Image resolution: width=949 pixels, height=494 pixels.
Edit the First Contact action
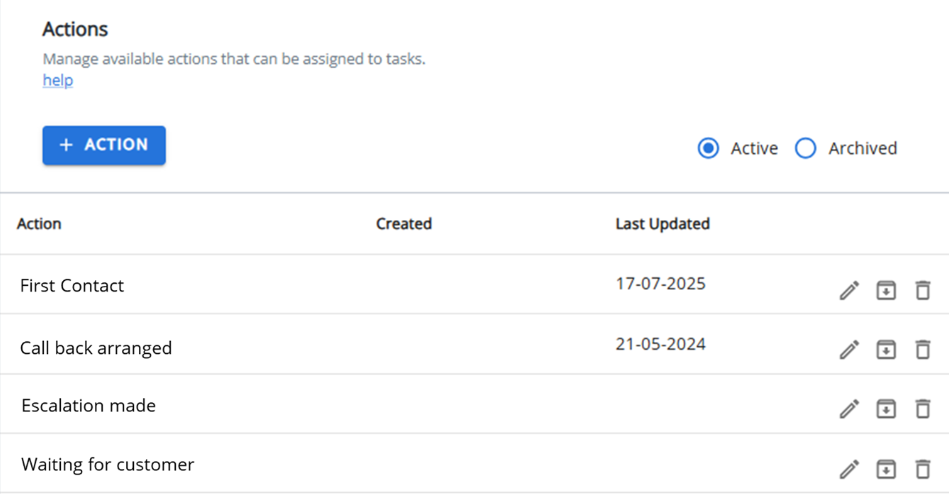click(x=849, y=291)
